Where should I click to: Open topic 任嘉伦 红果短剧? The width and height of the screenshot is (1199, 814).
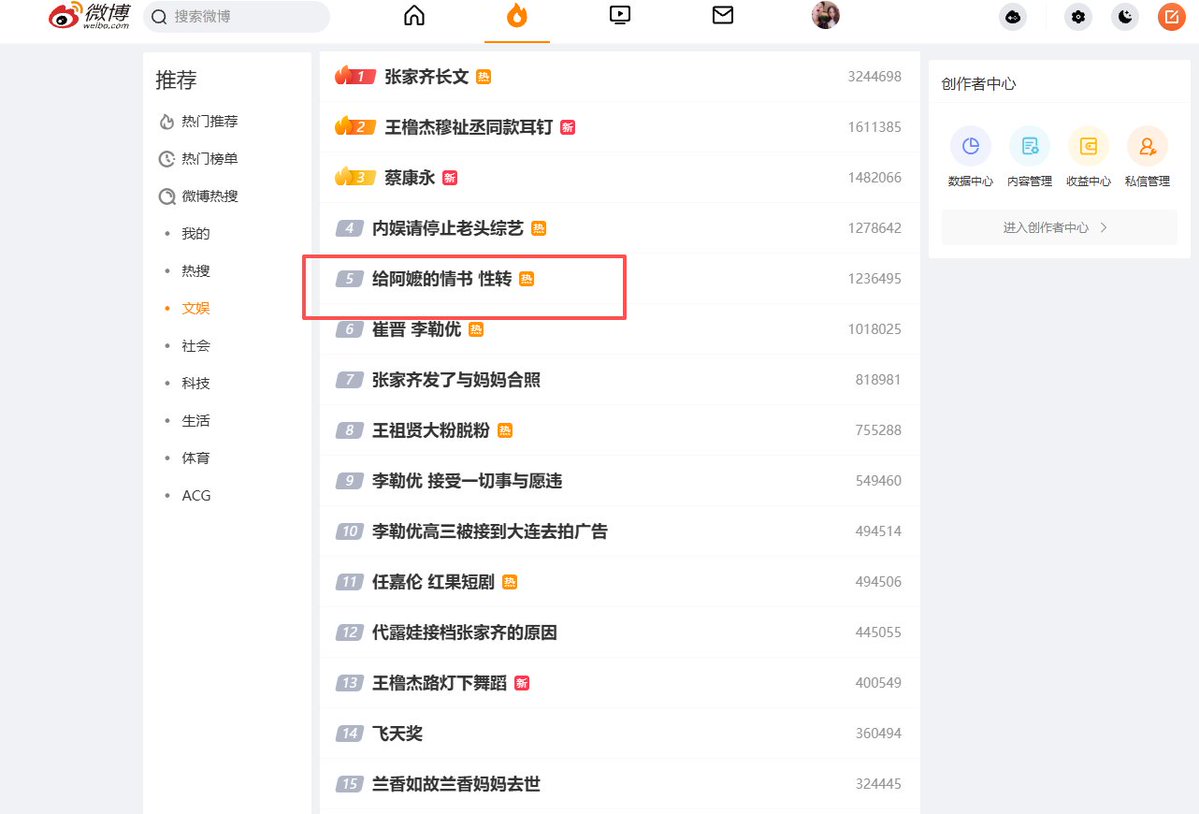tap(433, 582)
